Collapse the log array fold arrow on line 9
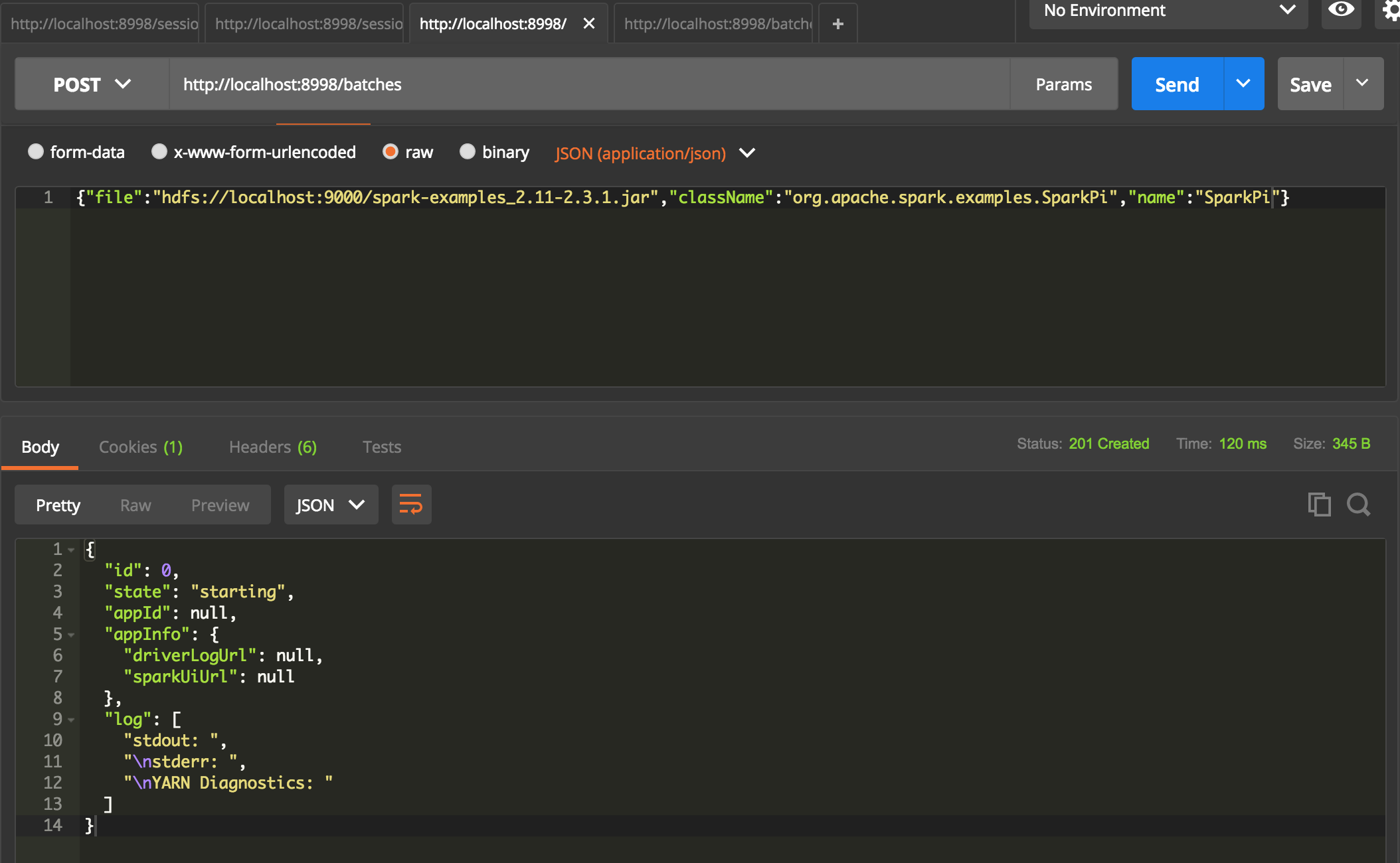 (x=71, y=720)
